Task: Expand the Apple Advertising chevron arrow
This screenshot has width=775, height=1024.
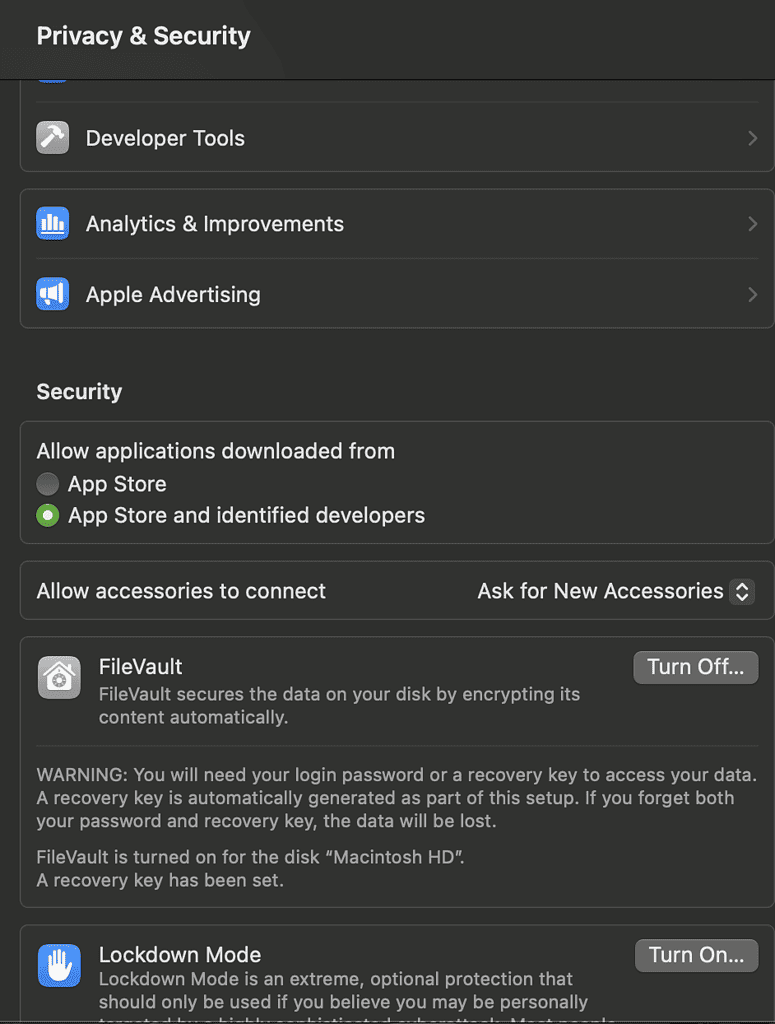Action: 752,294
